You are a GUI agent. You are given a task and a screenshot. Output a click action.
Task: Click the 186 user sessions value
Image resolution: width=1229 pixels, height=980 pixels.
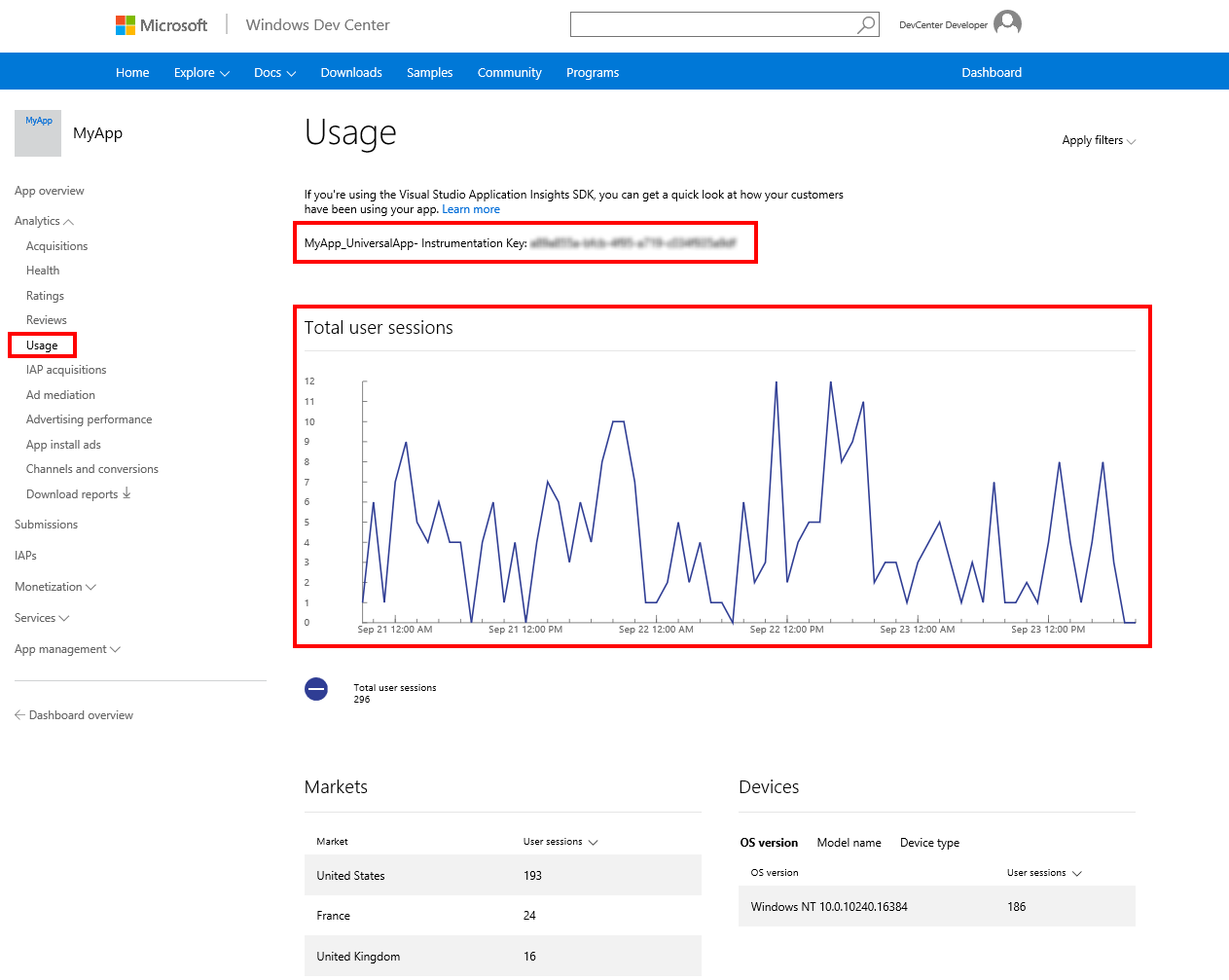click(x=1016, y=907)
